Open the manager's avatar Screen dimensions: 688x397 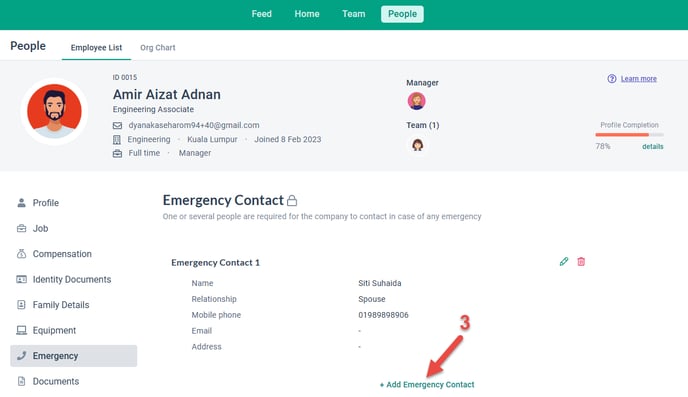pos(416,101)
